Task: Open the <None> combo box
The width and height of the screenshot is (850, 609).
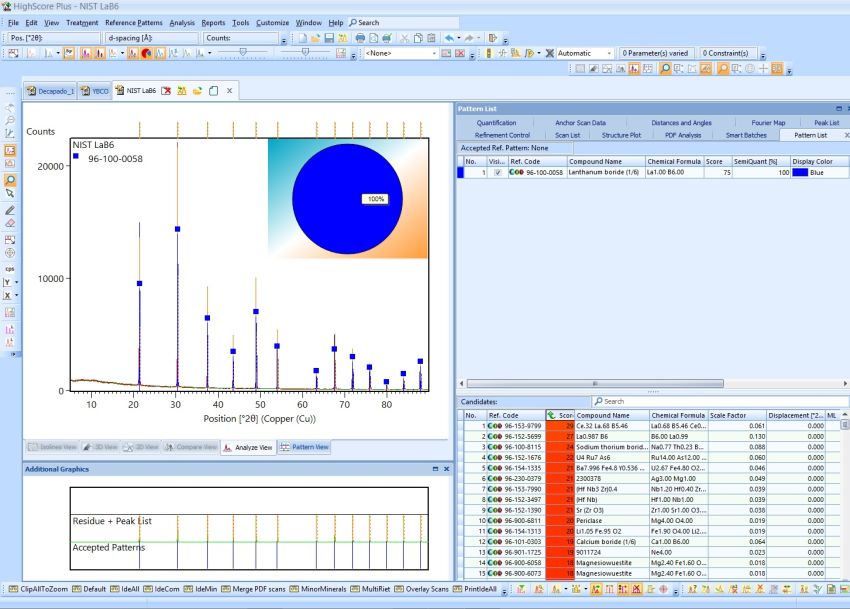Action: (401, 53)
